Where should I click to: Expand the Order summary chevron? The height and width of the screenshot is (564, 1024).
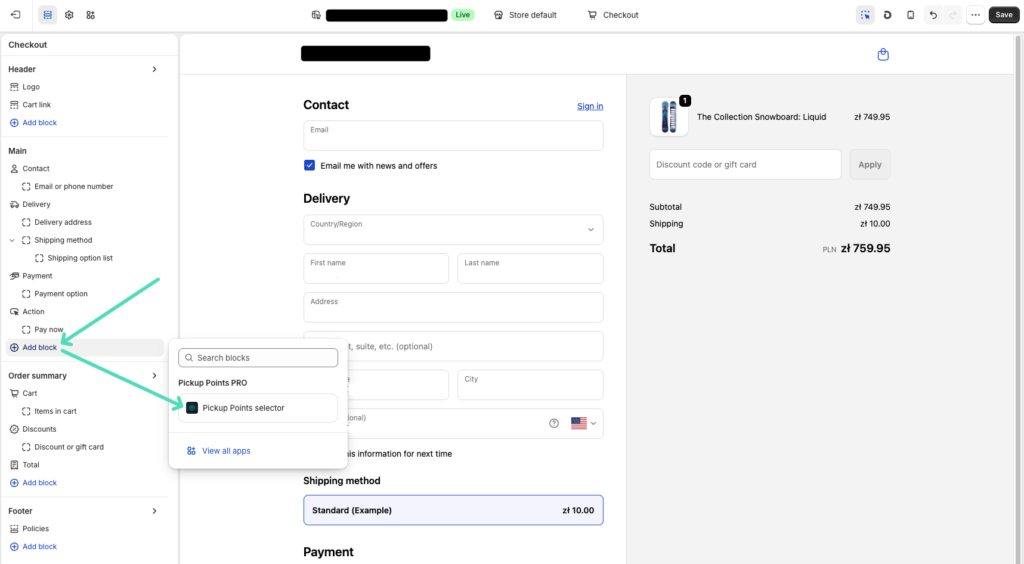[155, 376]
